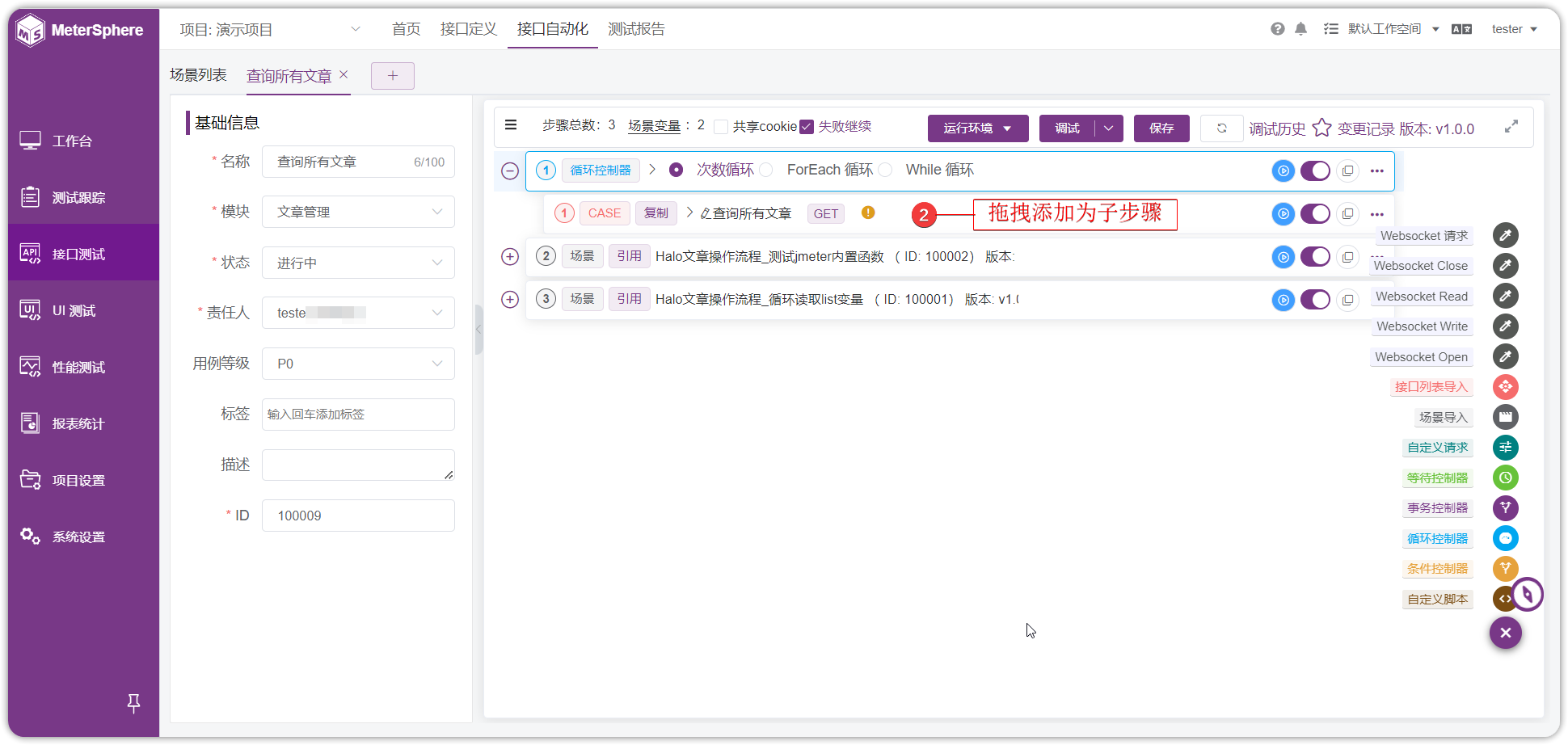
Task: Open the 调试 button dropdown arrow
Action: click(1109, 128)
